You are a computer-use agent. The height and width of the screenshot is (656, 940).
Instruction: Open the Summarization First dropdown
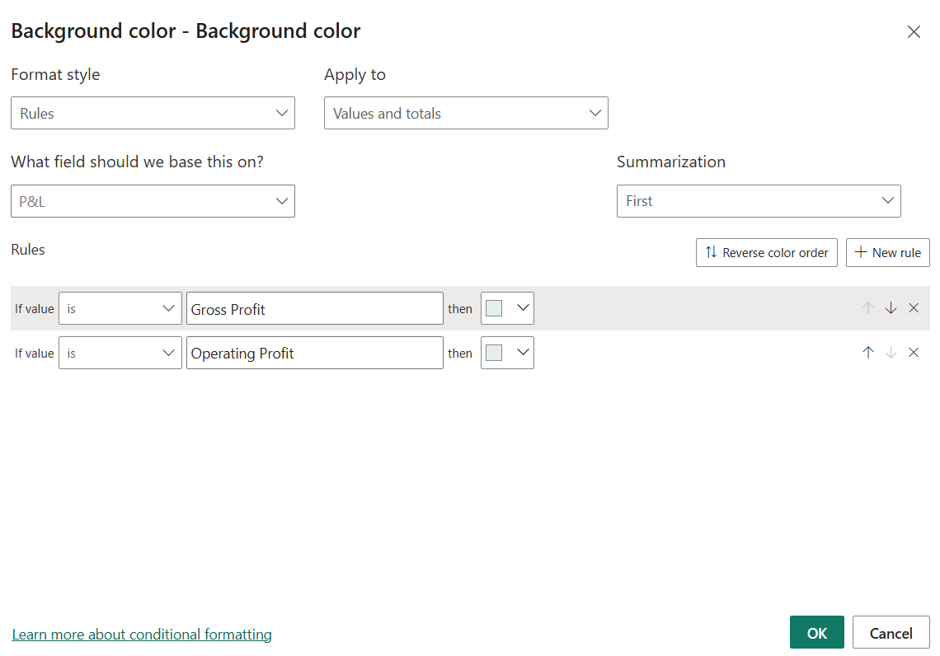(x=758, y=201)
